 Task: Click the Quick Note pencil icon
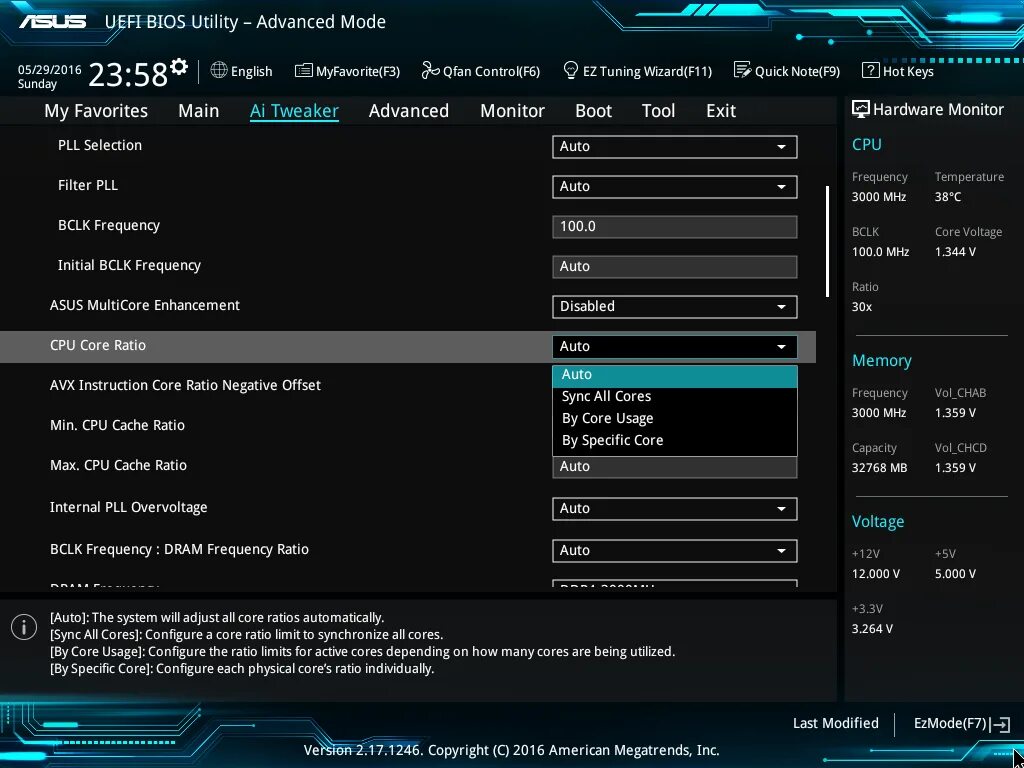click(743, 70)
